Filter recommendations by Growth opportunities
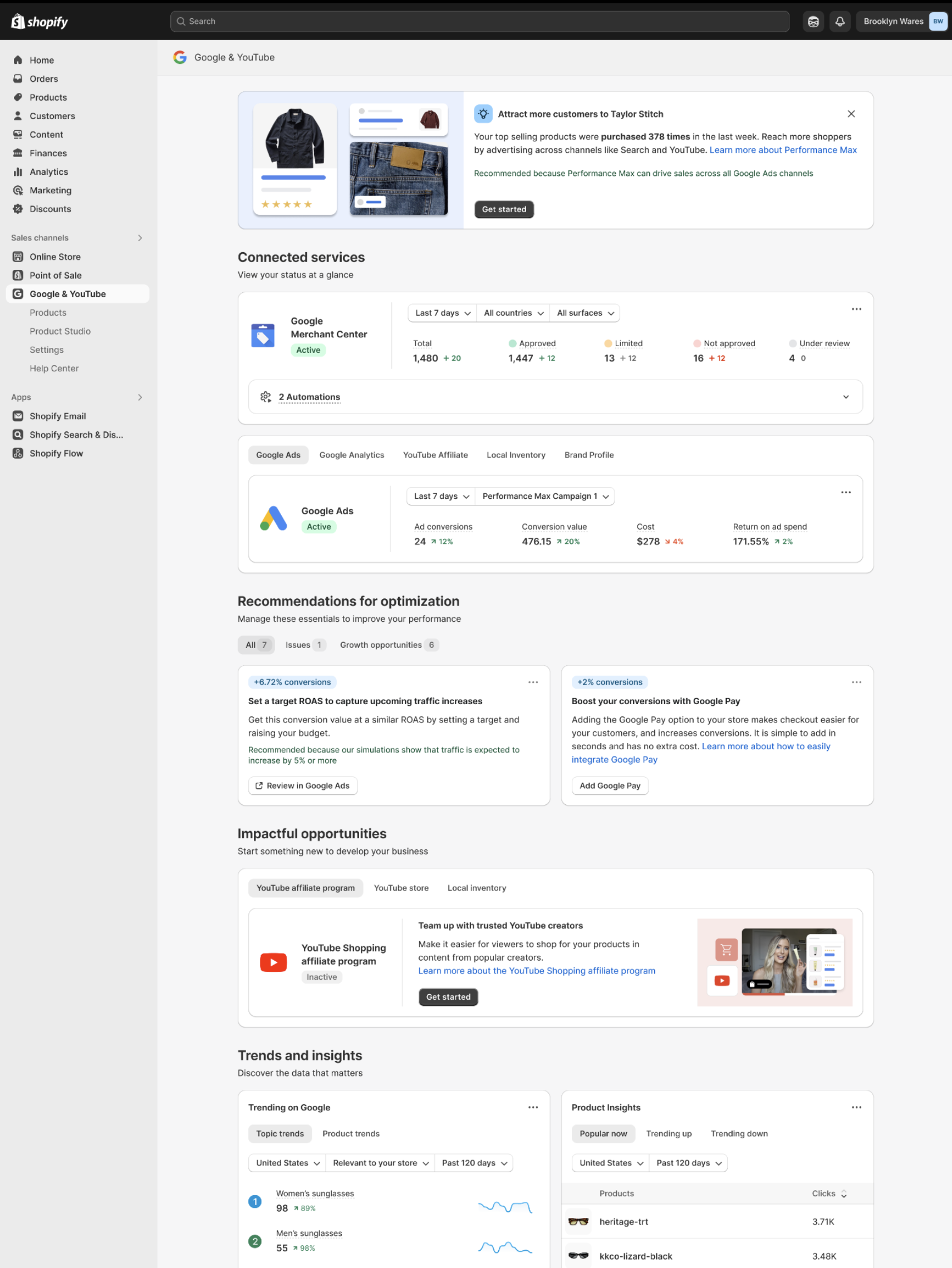The height and width of the screenshot is (1268, 952). tap(389, 645)
